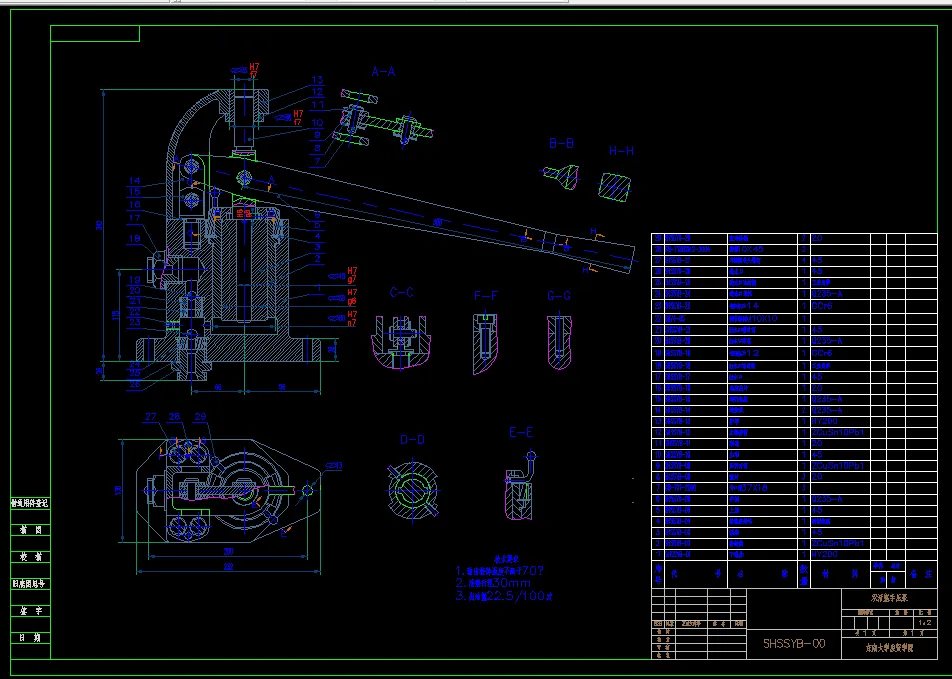The height and width of the screenshot is (679, 952).
Task: Click the A-A section label
Action: coord(383,72)
